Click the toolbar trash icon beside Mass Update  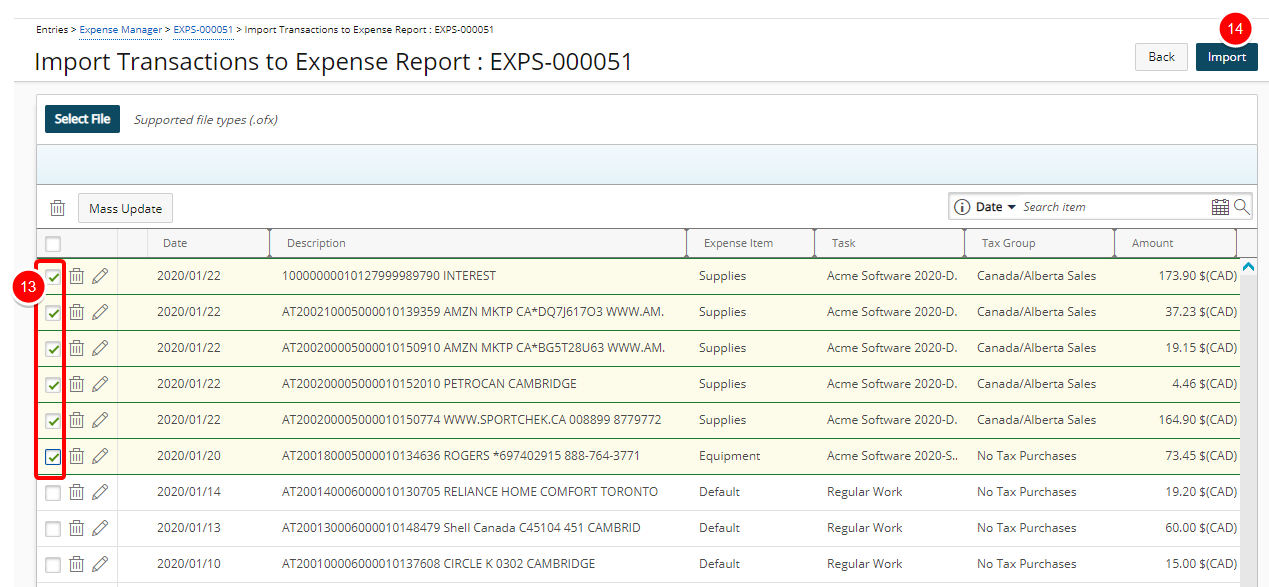tap(58, 208)
